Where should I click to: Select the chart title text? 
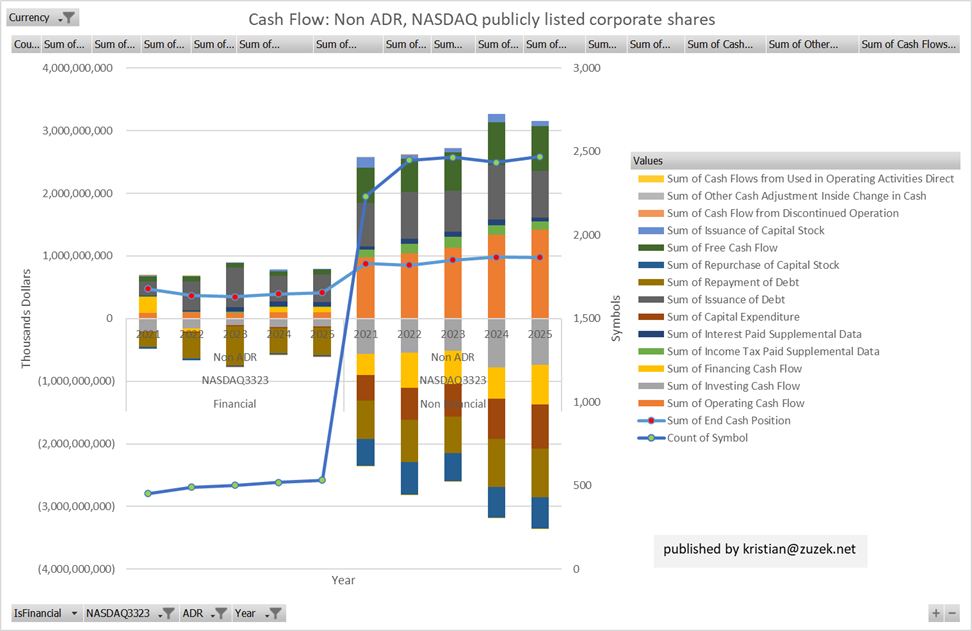point(482,19)
